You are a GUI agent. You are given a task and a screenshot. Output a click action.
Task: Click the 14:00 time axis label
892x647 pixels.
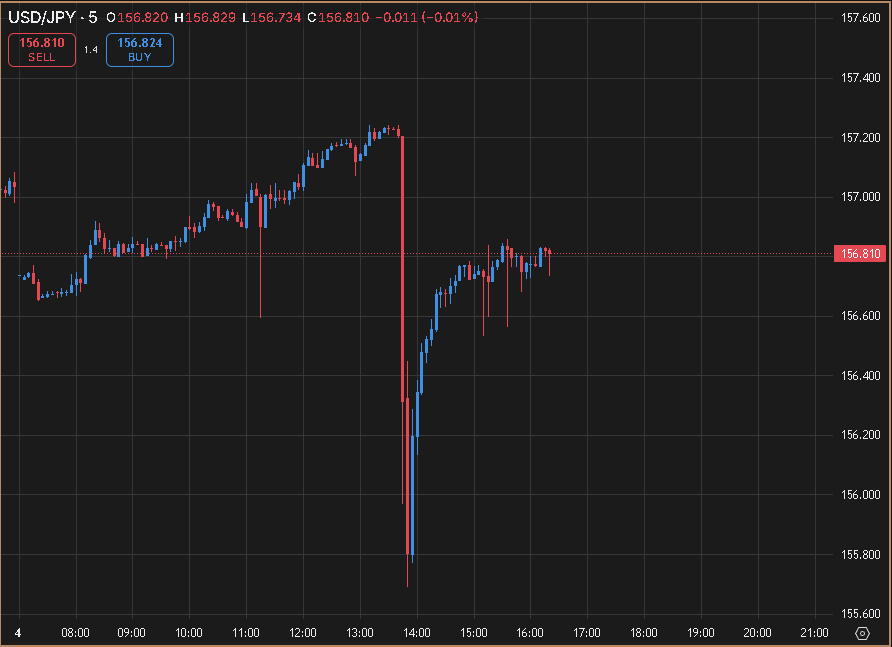click(416, 633)
